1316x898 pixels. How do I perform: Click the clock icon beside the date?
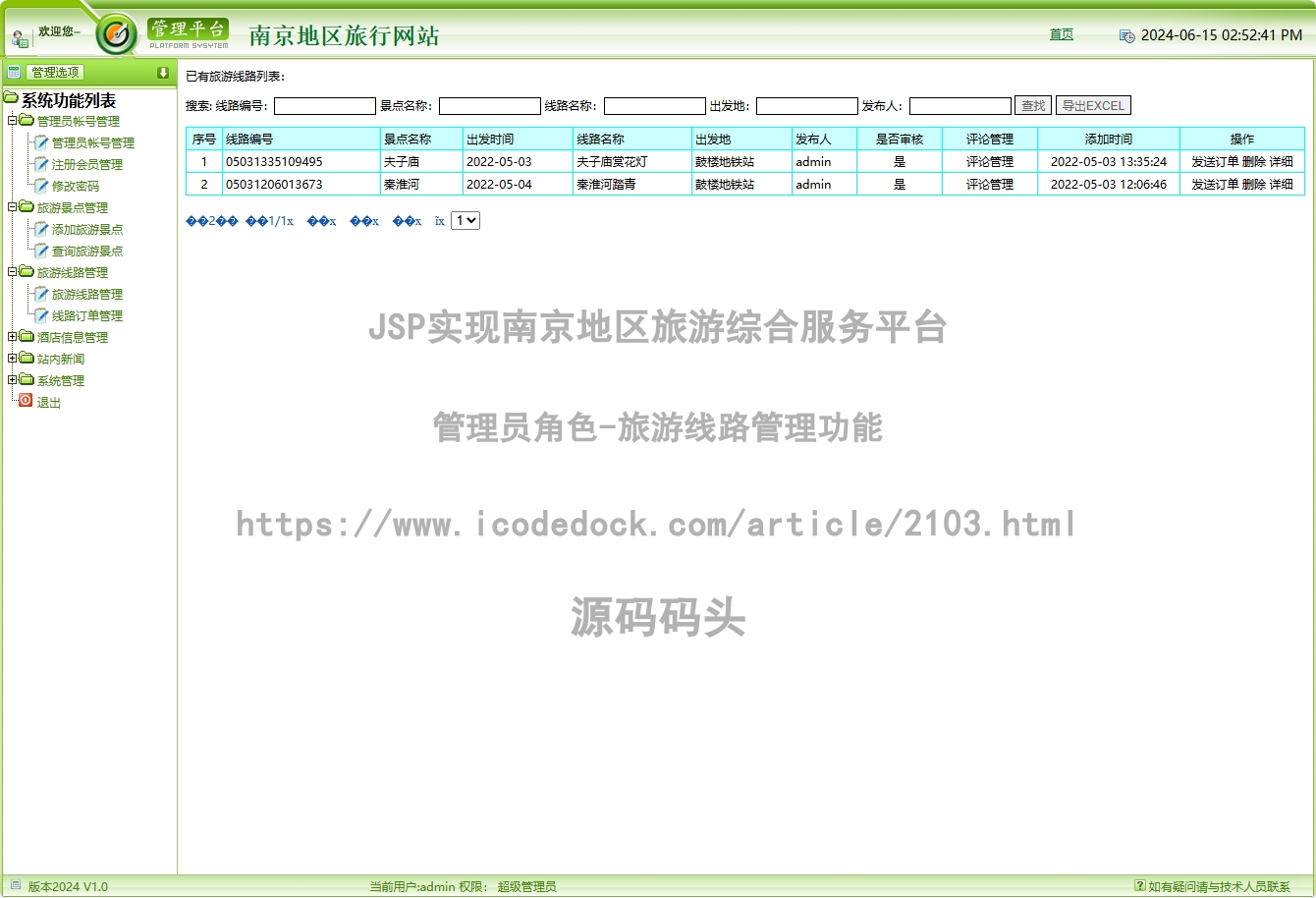[1127, 35]
